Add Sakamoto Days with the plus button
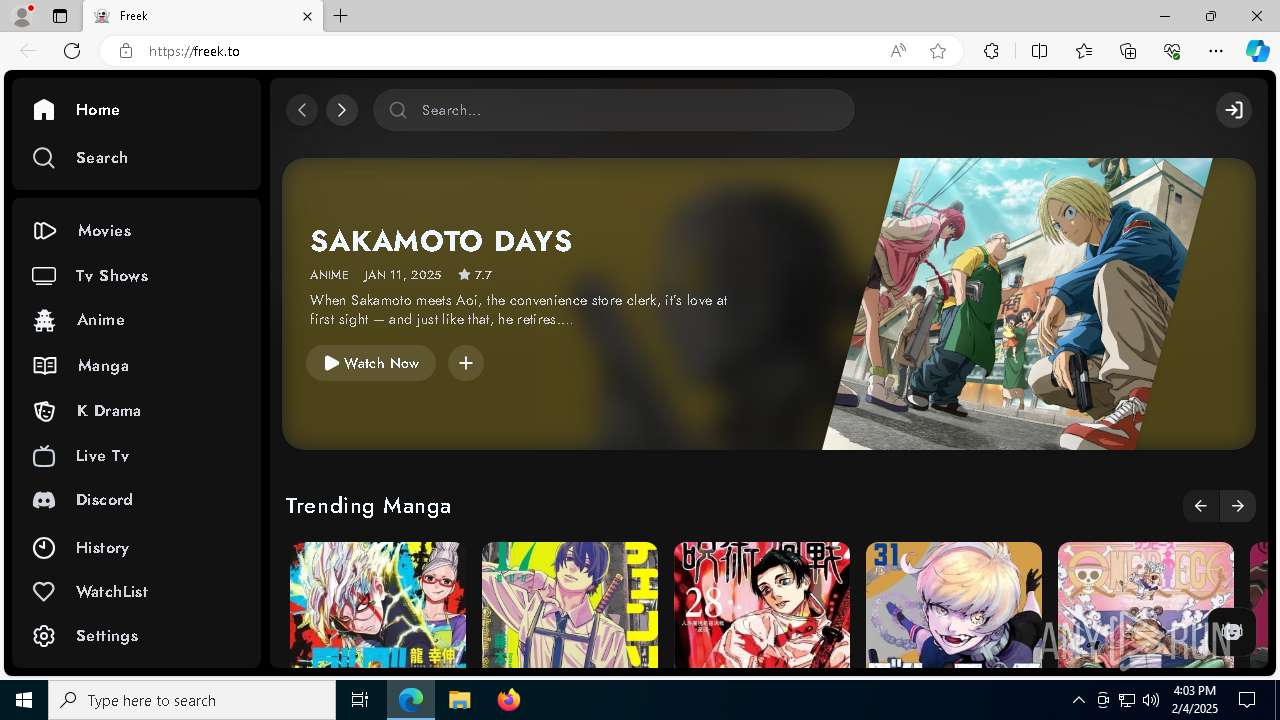 466,363
